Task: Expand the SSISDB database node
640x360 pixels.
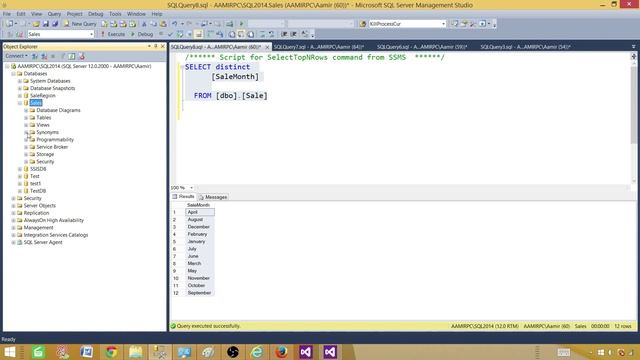Action: coord(20,169)
